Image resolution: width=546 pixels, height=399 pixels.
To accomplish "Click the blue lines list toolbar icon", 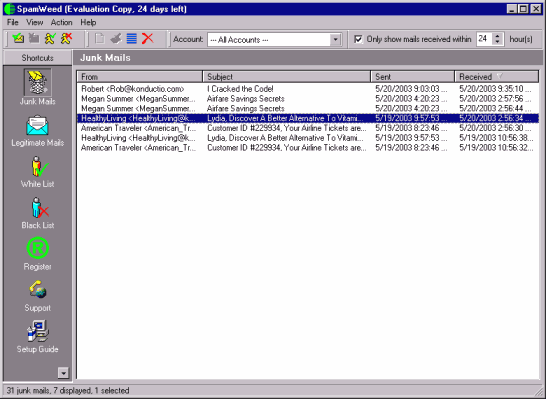I will [132, 38].
